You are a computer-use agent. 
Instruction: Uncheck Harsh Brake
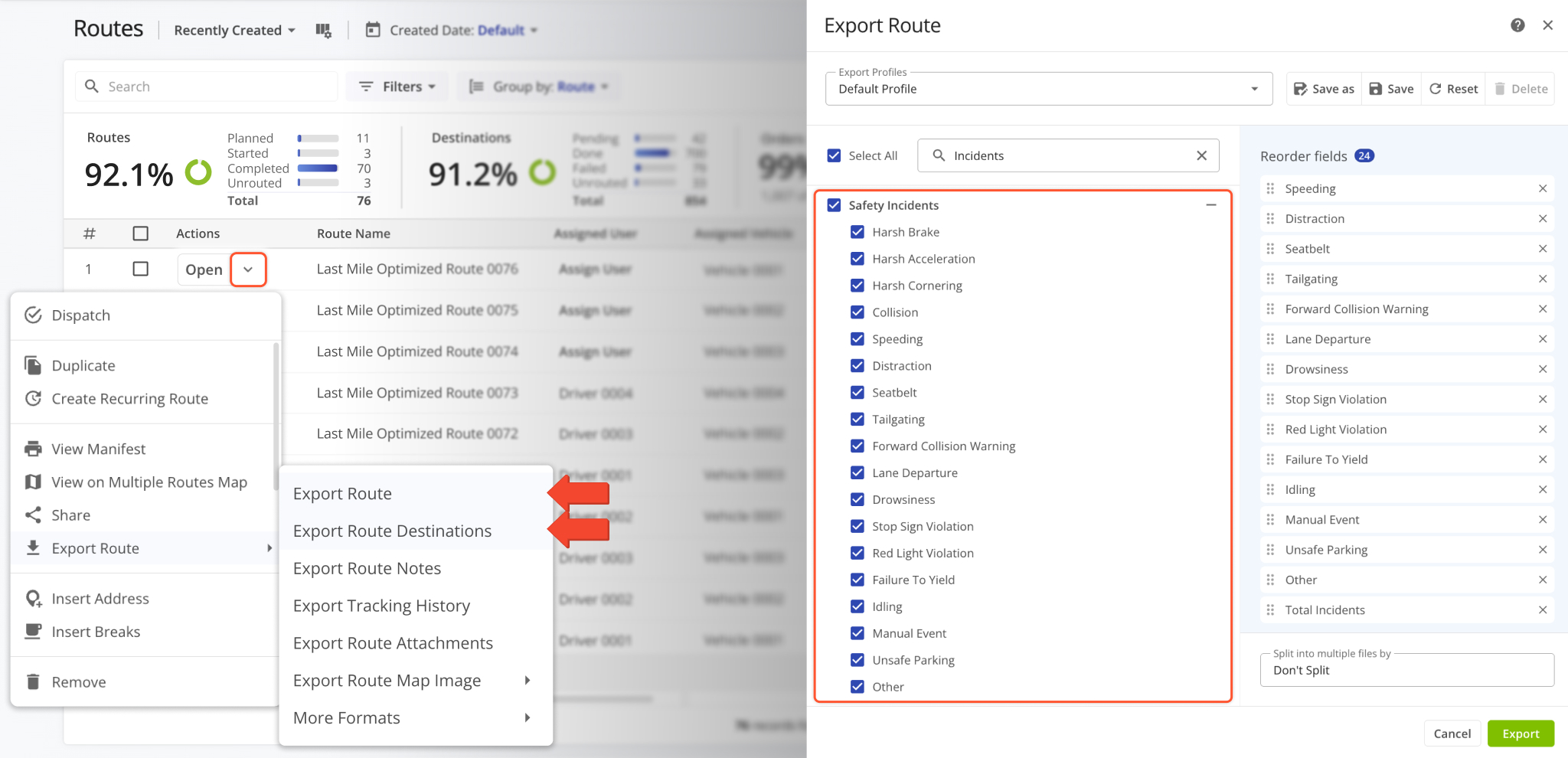(857, 232)
